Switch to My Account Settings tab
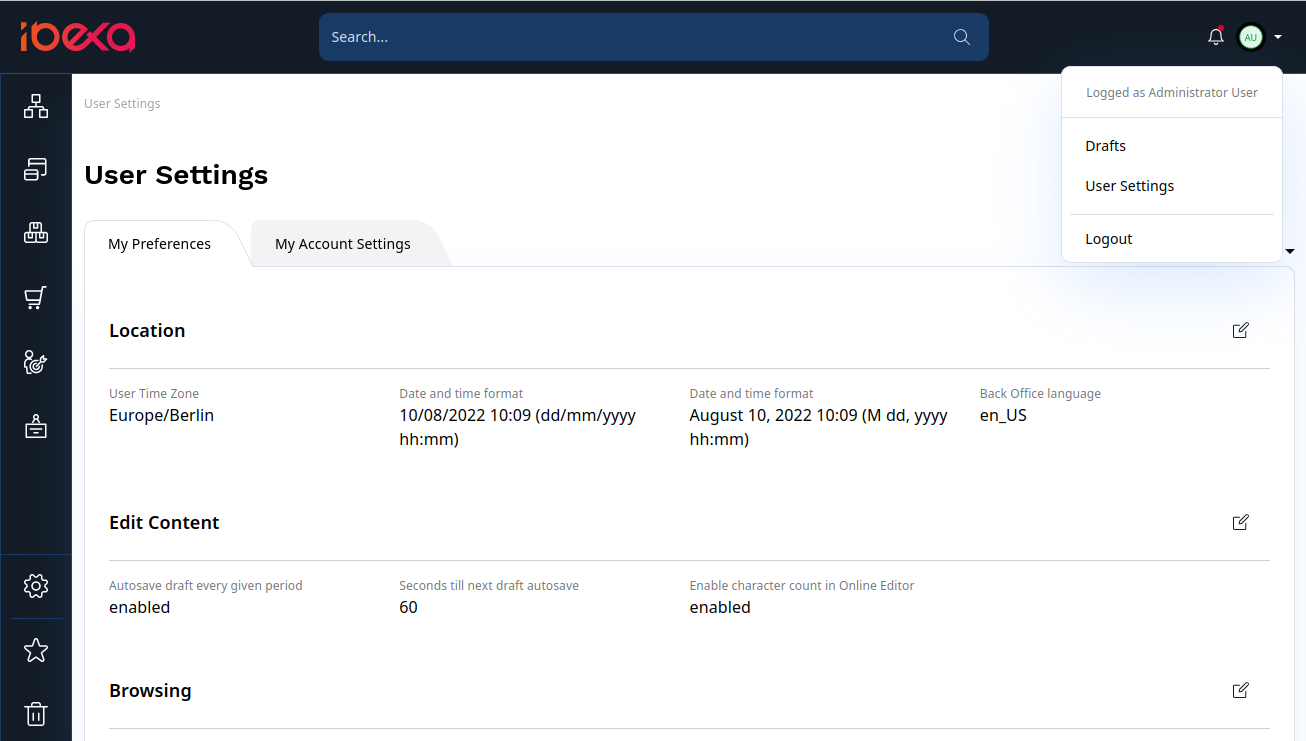The height and width of the screenshot is (741, 1306). point(343,244)
